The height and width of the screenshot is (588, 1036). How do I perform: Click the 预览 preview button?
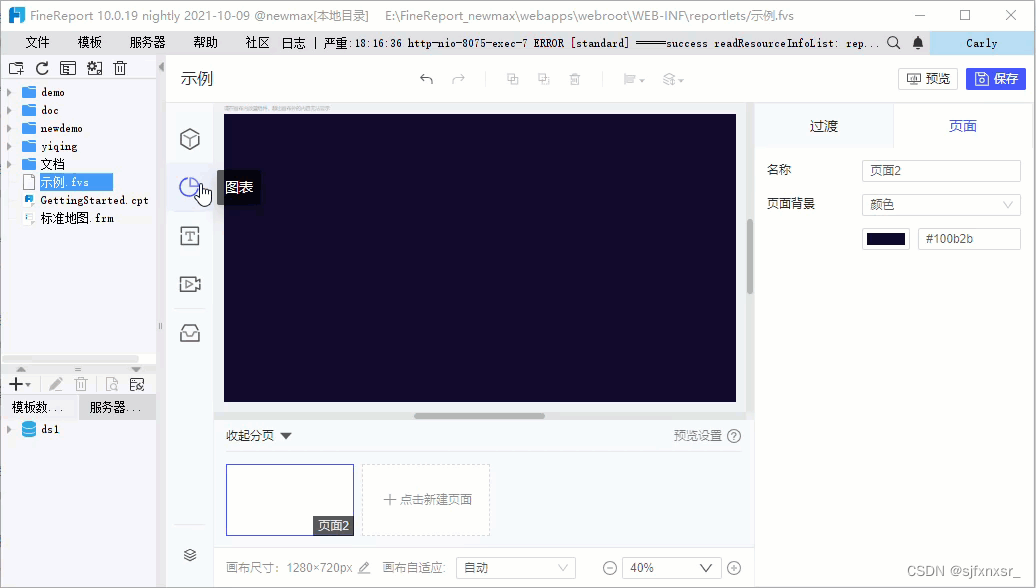pos(928,79)
